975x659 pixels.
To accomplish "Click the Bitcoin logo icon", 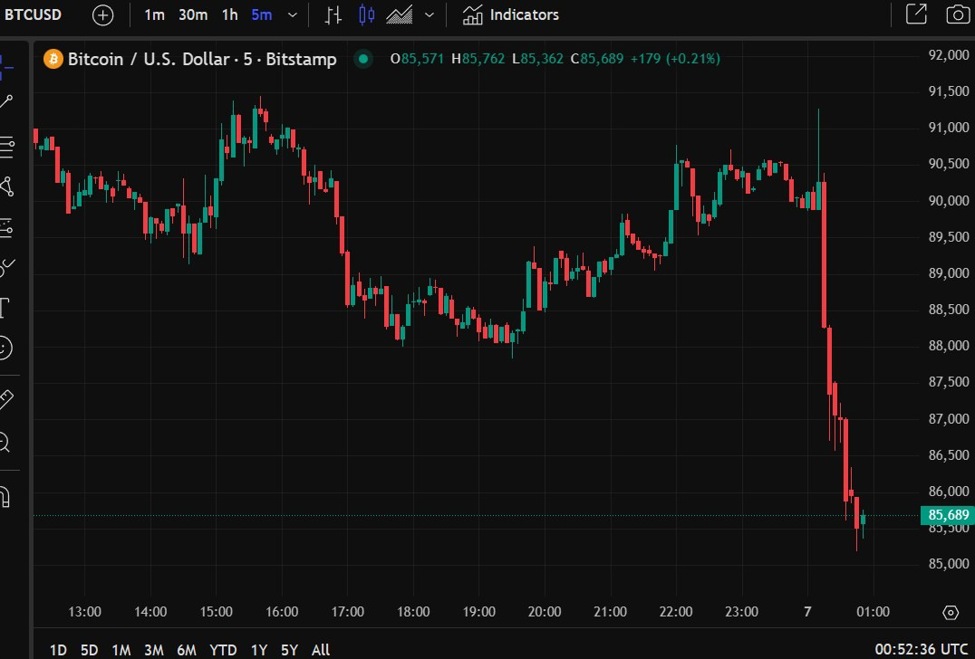I will point(53,59).
